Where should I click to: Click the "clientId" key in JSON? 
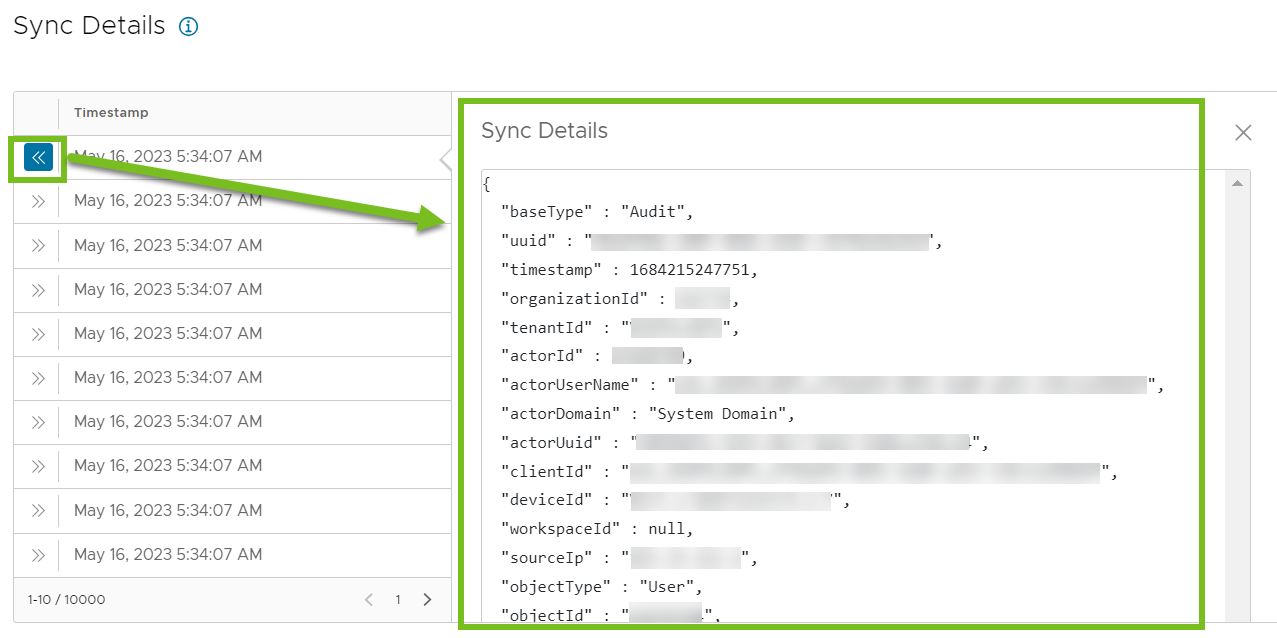[547, 472]
